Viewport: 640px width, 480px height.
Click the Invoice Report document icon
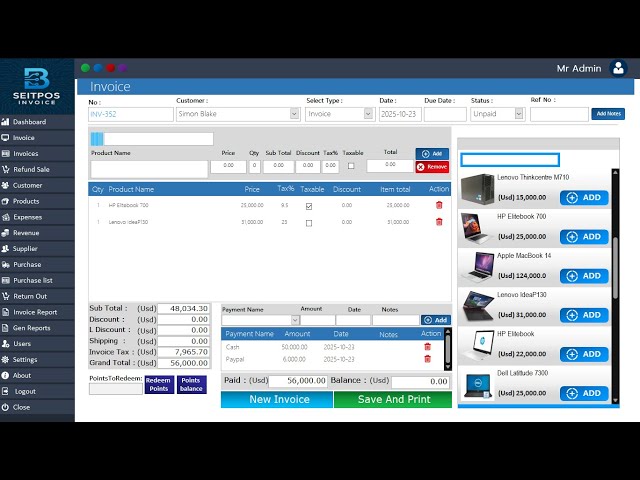(5, 312)
